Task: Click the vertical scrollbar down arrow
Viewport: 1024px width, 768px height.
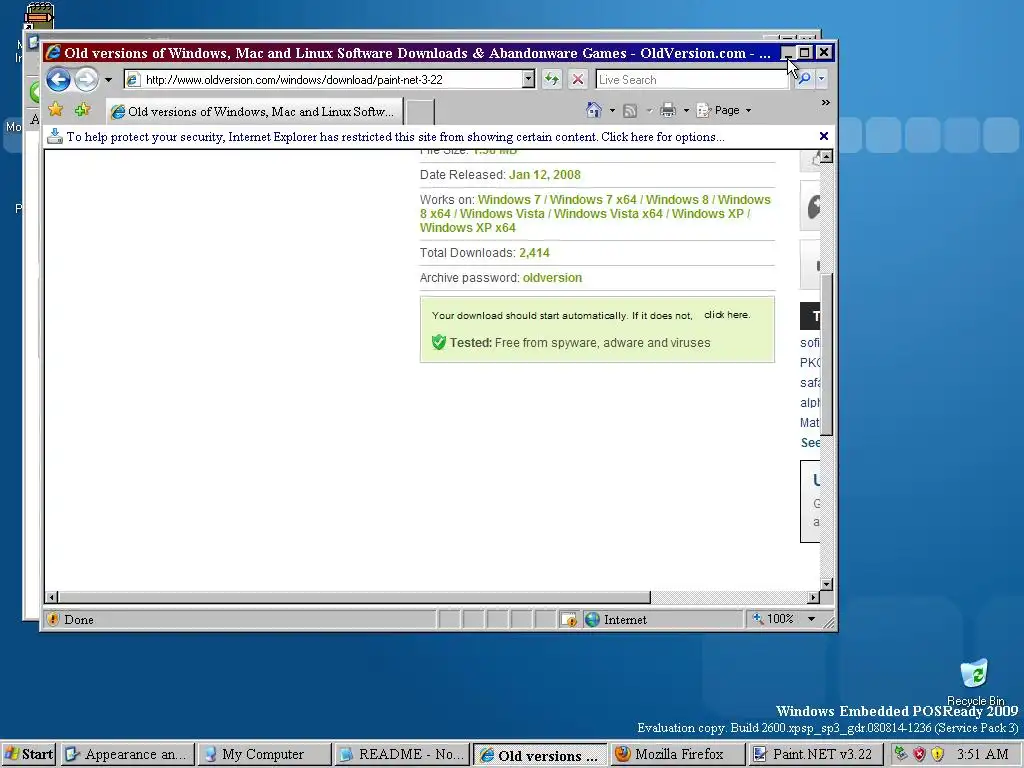Action: (x=826, y=584)
